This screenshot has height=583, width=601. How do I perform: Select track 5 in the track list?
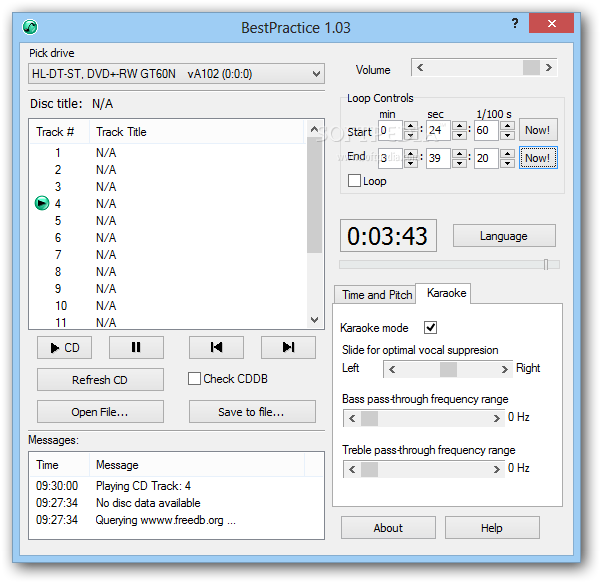click(167, 220)
